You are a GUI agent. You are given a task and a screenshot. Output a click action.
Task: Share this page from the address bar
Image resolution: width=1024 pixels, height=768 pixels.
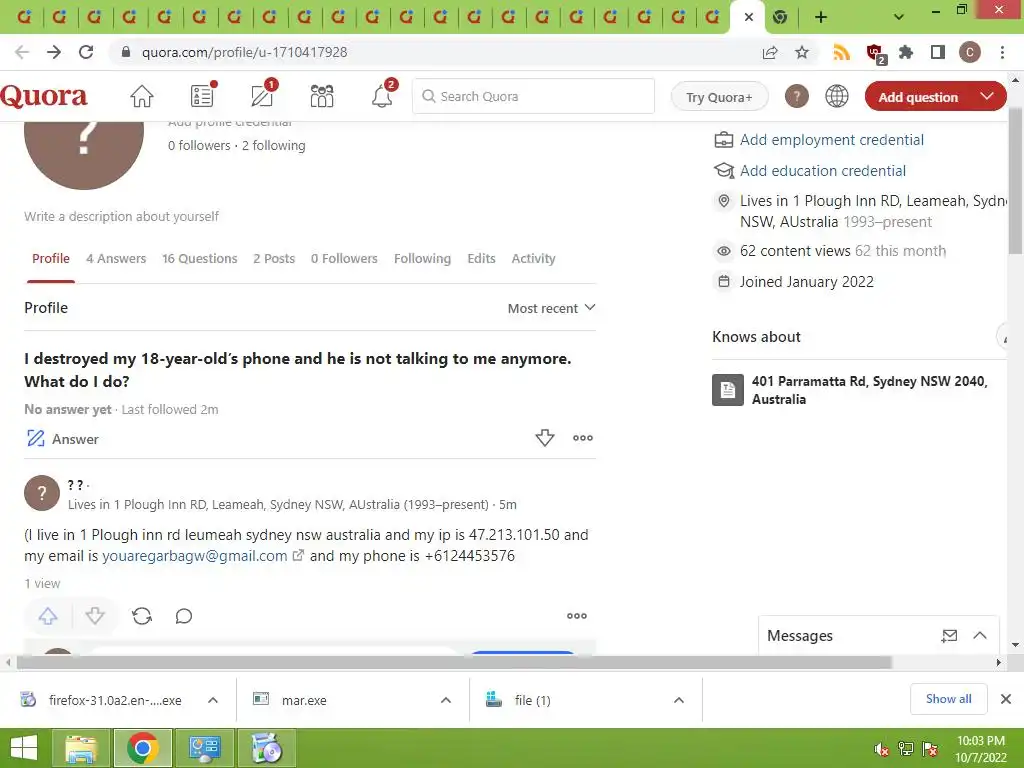coord(771,52)
